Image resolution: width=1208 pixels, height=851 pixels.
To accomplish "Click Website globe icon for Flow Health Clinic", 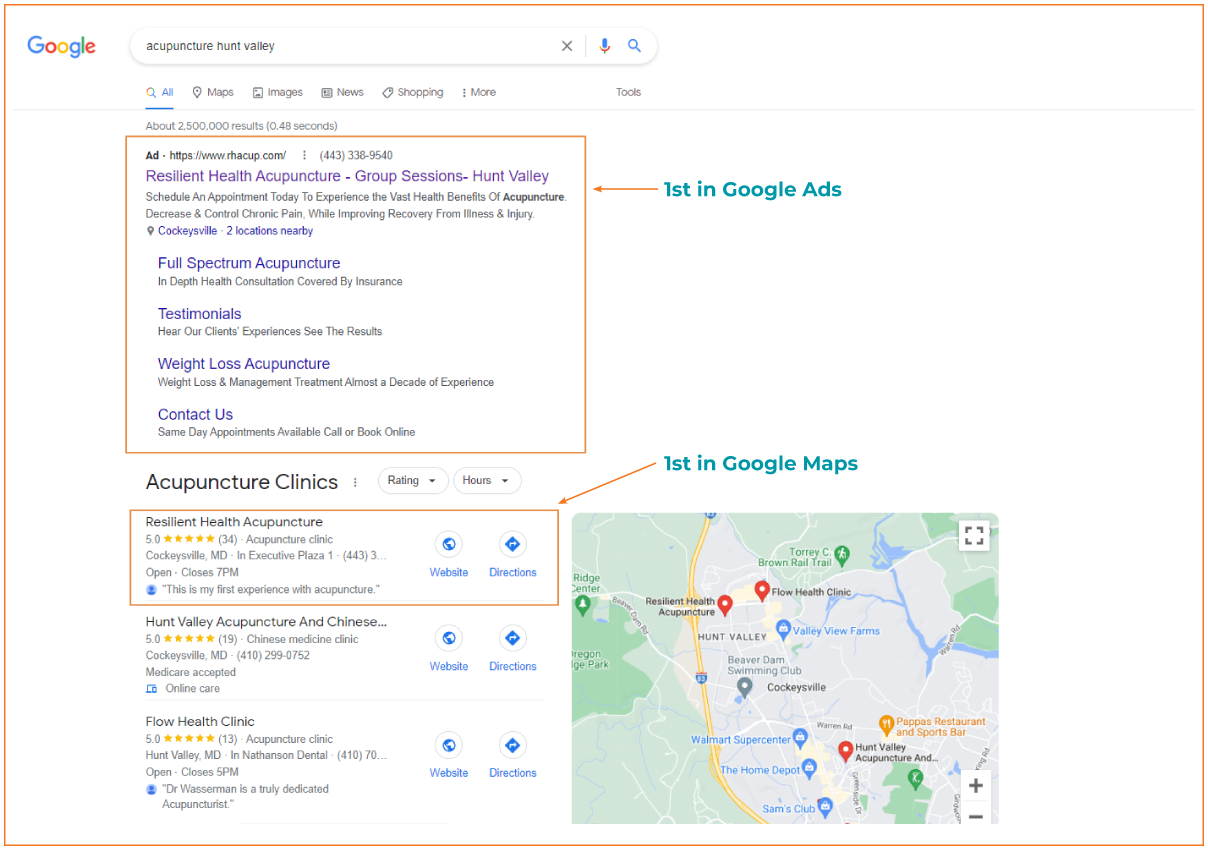I will coord(449,745).
